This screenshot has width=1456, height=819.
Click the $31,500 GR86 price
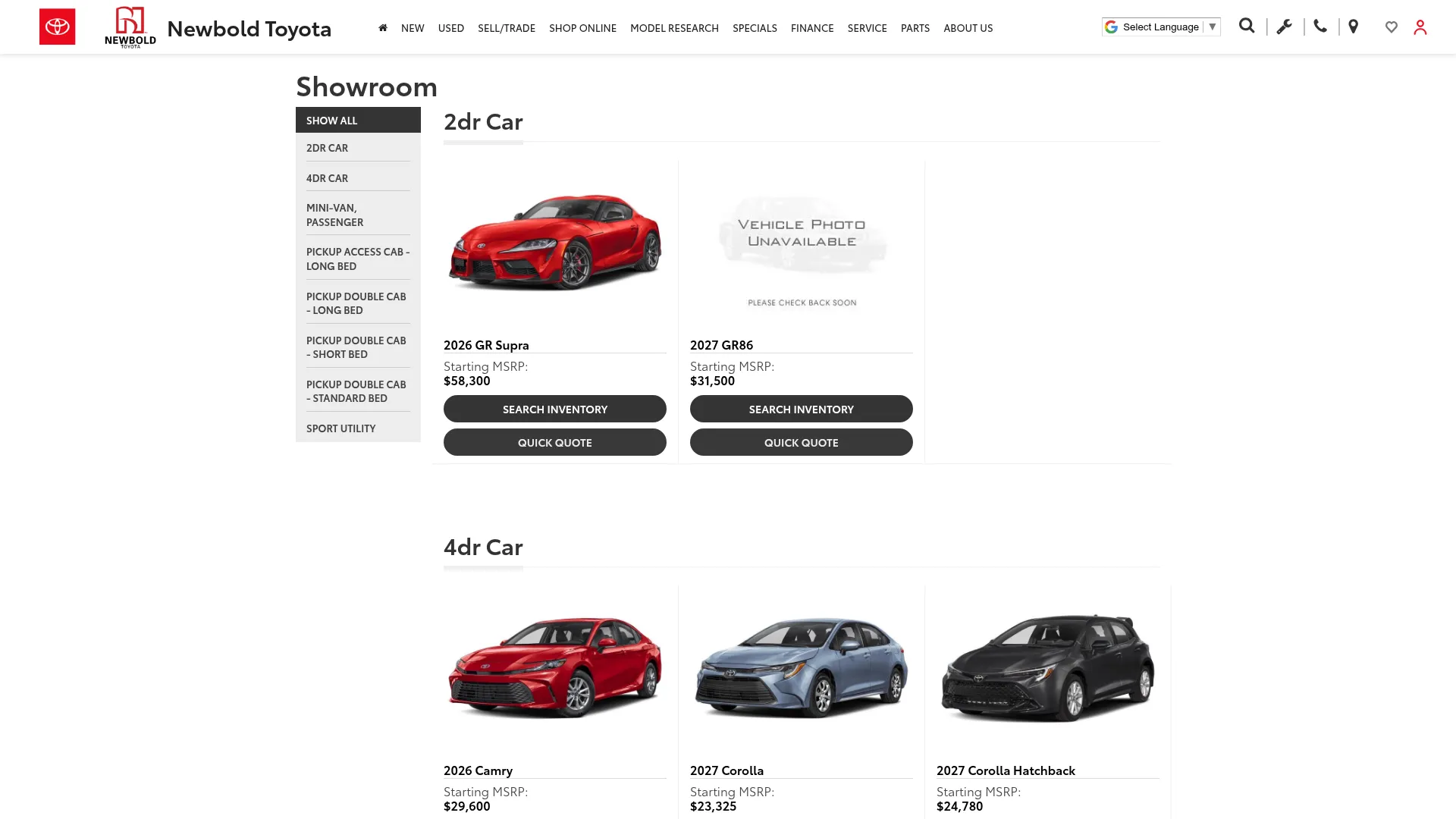tap(712, 380)
